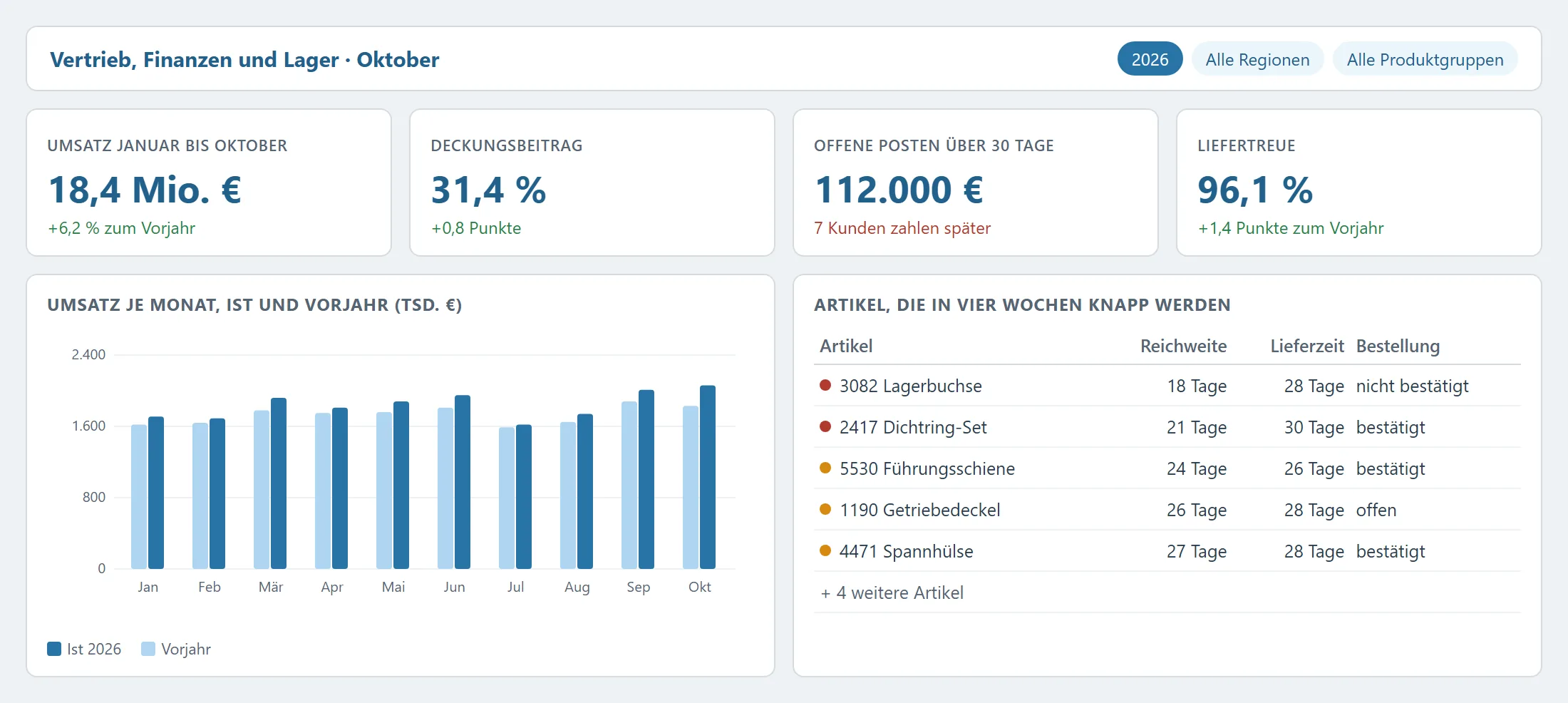Click 7 Kunden zahlen später note
Screen dimensions: 1568x703
click(902, 228)
